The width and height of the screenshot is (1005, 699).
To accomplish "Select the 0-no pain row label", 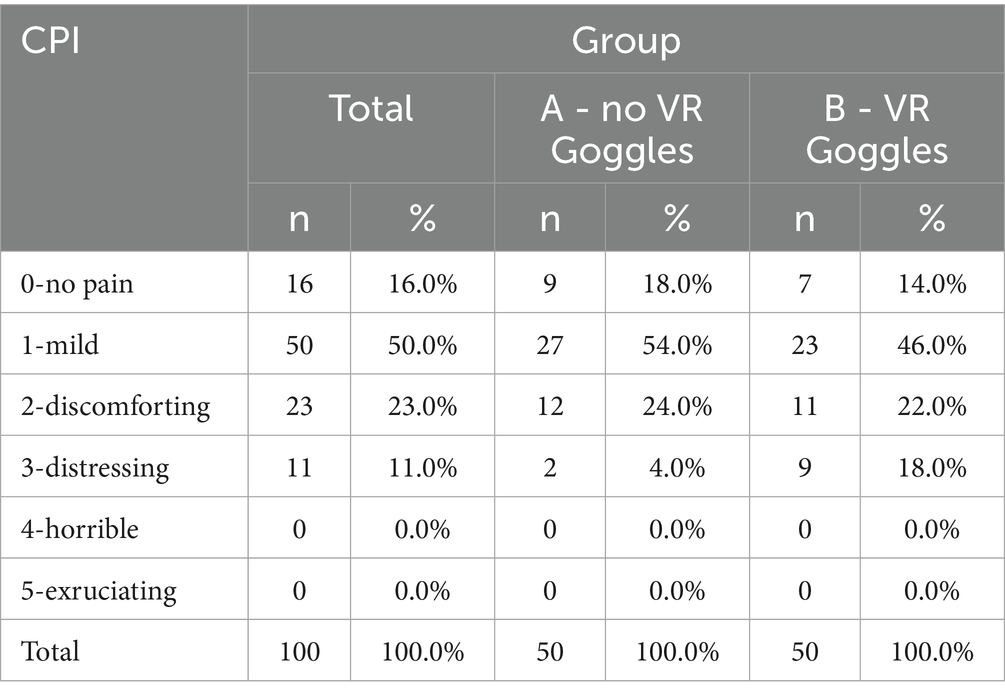I will pos(77,284).
